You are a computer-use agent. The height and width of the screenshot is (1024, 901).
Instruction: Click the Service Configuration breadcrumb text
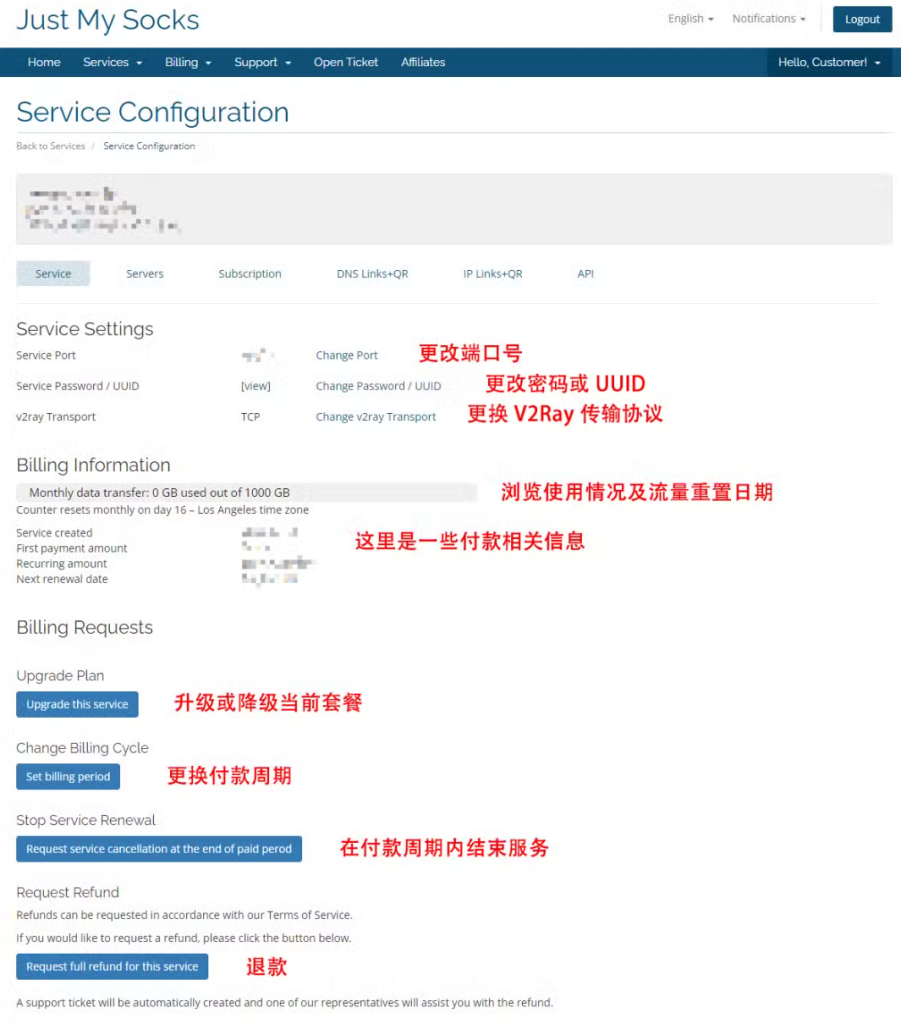click(x=149, y=146)
